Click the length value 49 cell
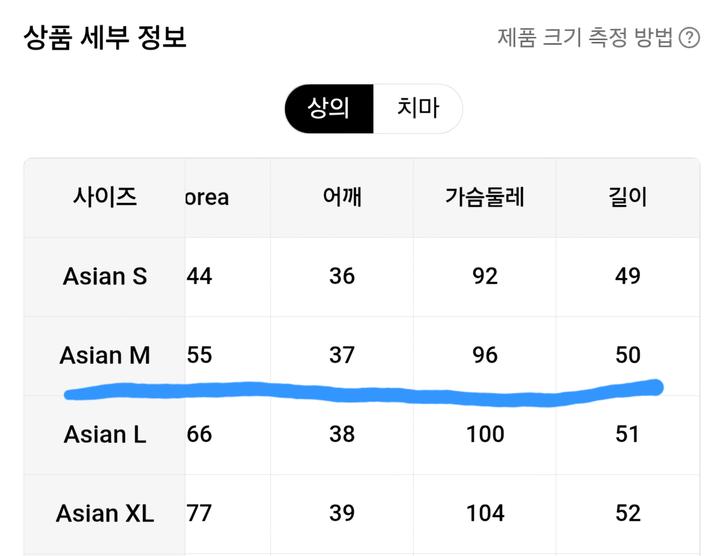Screen dimensions: 720x556 pos(628,276)
